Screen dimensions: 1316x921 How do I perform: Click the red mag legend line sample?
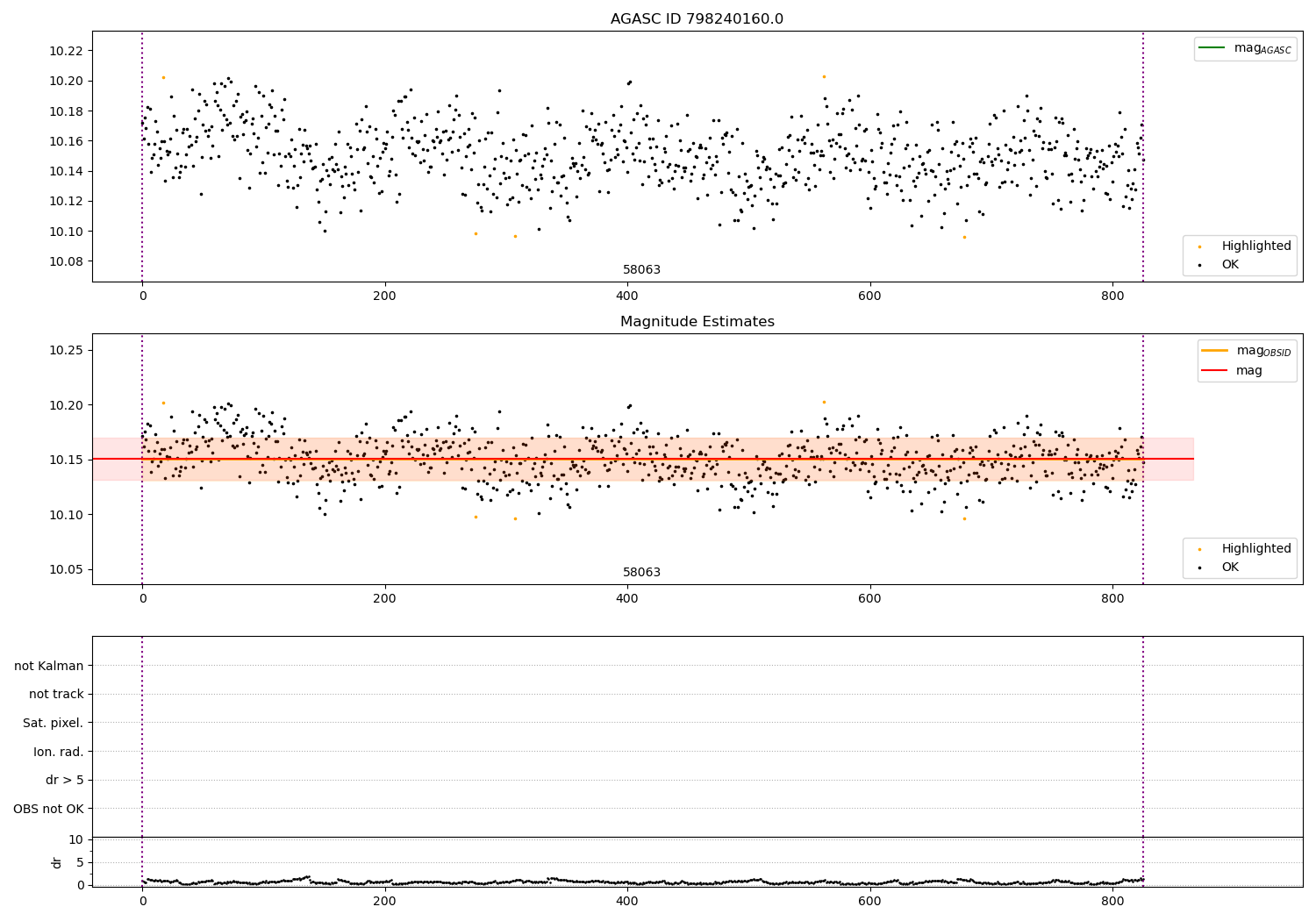(x=1214, y=370)
